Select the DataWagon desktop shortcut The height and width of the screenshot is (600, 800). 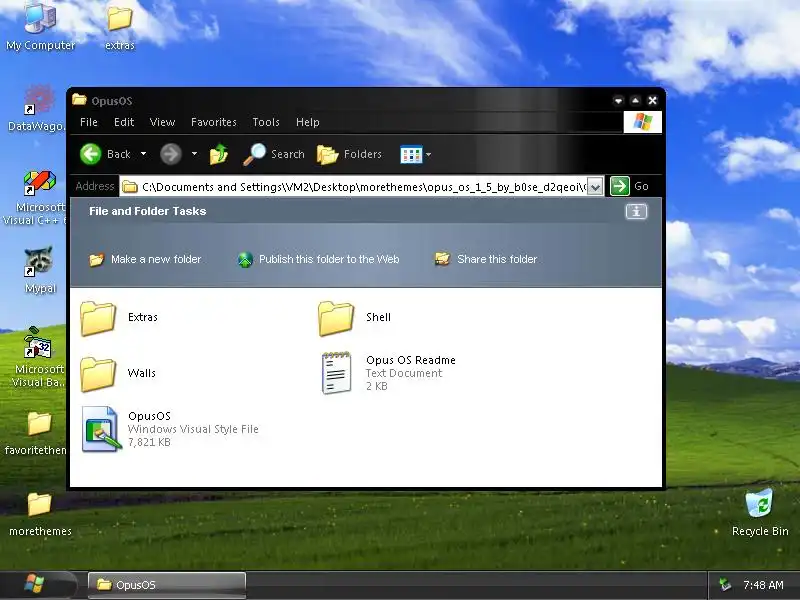click(39, 99)
